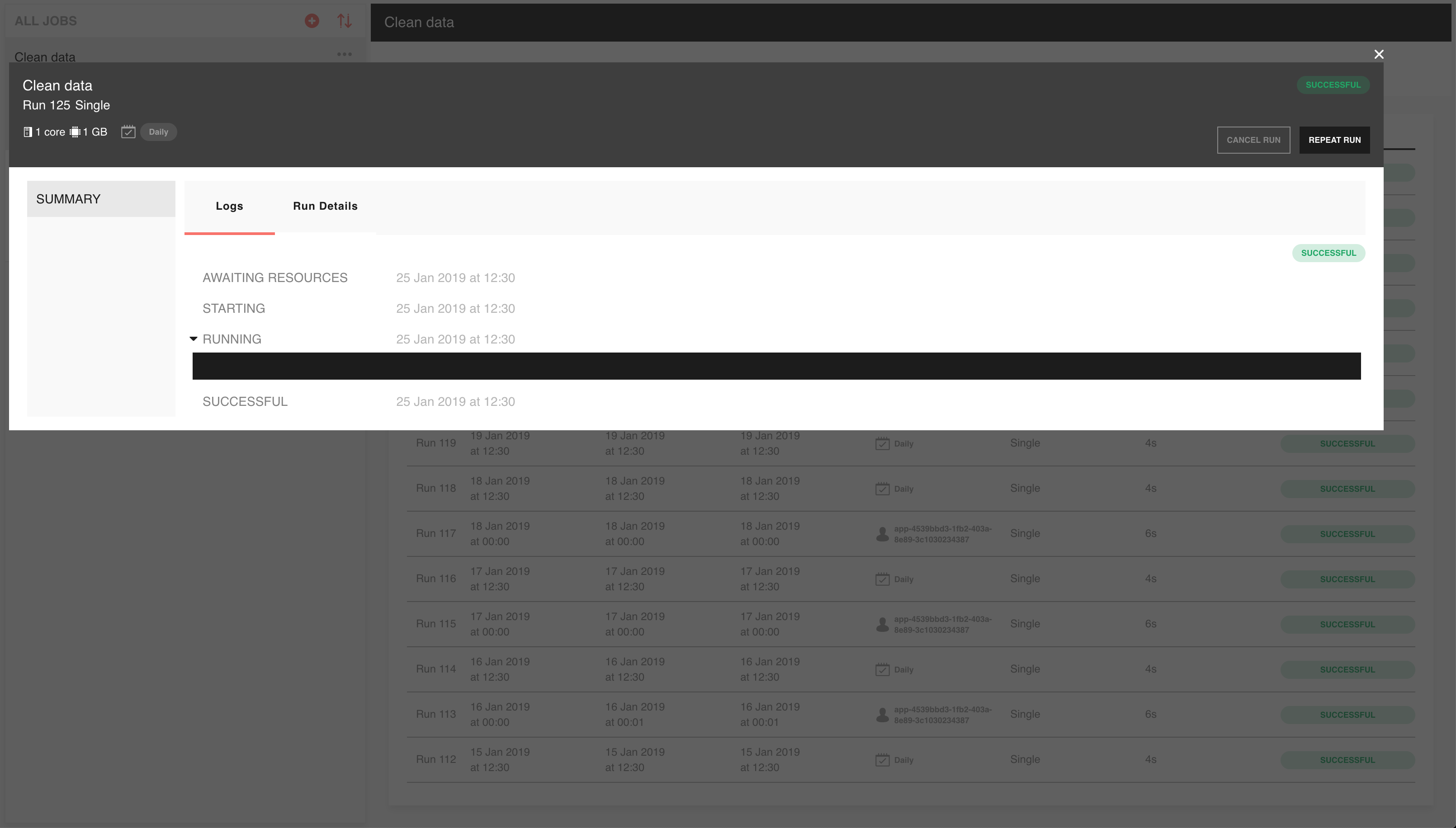Click the user icon on Run 117
1456x828 pixels.
point(882,533)
